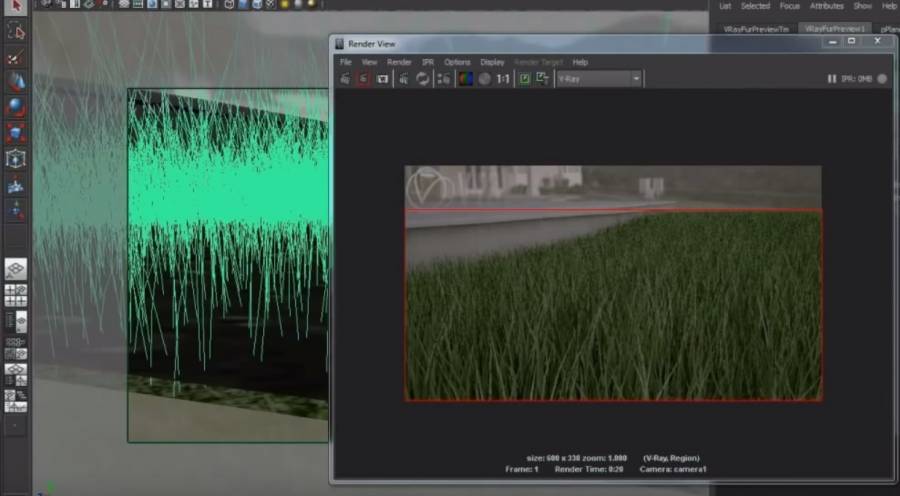Close the Render View window
Image resolution: width=900 pixels, height=496 pixels.
point(878,41)
